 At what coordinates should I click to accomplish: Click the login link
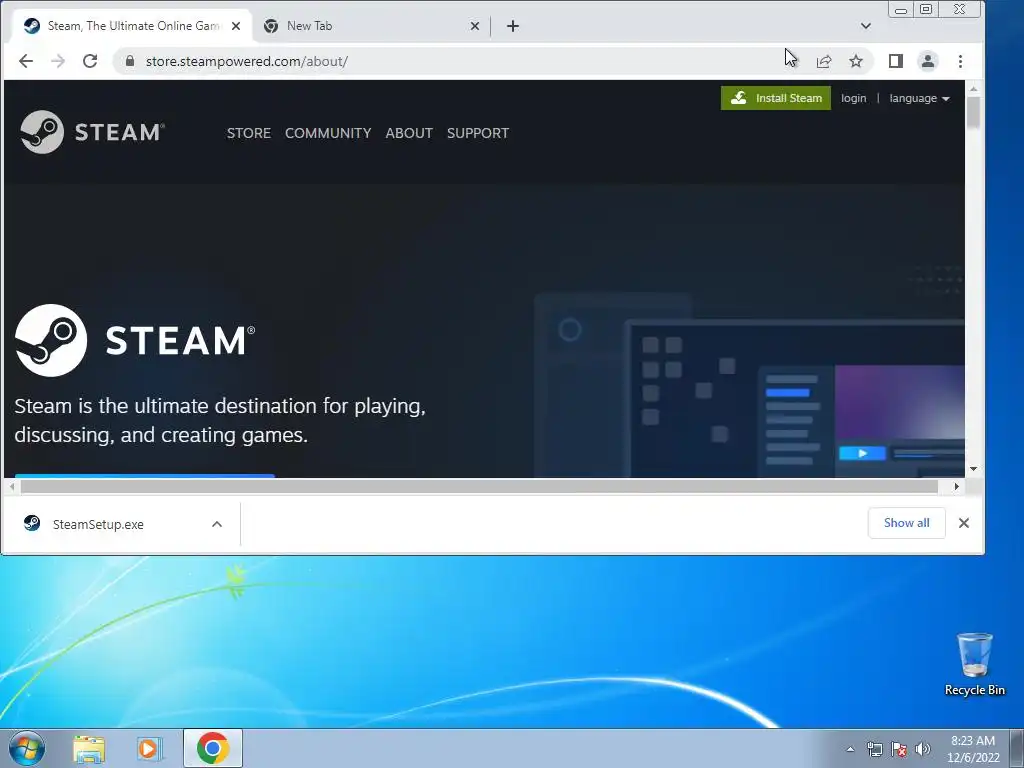[x=854, y=98]
